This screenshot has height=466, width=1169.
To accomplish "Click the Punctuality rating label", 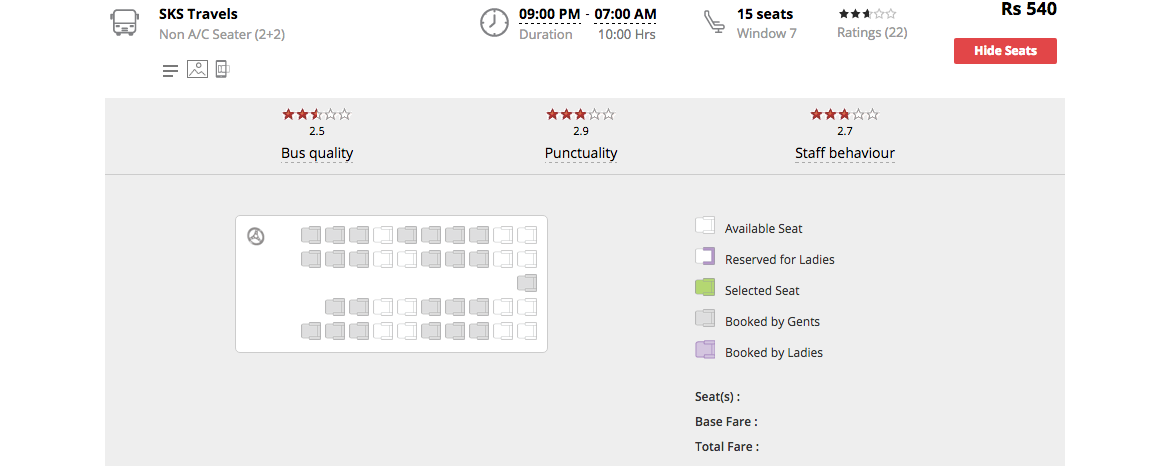I will [581, 153].
